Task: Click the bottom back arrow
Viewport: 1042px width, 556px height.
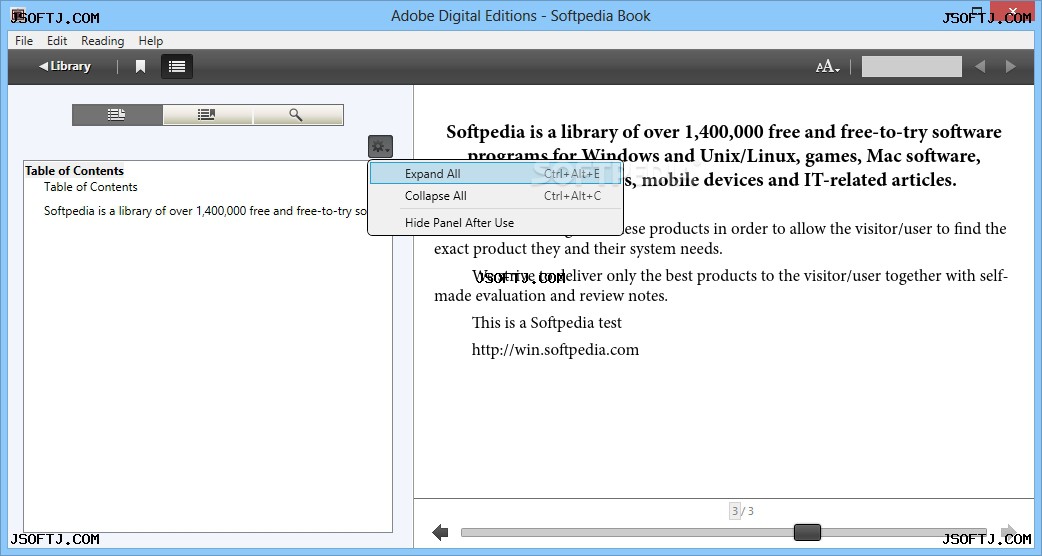Action: point(440,532)
